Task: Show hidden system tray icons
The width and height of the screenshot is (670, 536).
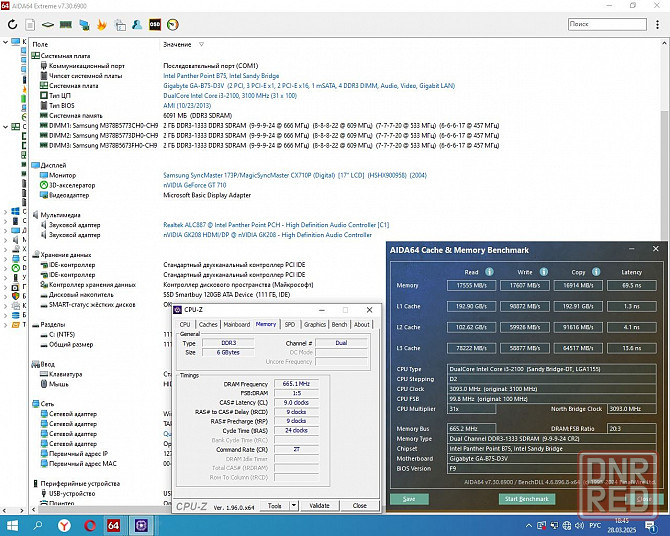Action: click(x=529, y=525)
